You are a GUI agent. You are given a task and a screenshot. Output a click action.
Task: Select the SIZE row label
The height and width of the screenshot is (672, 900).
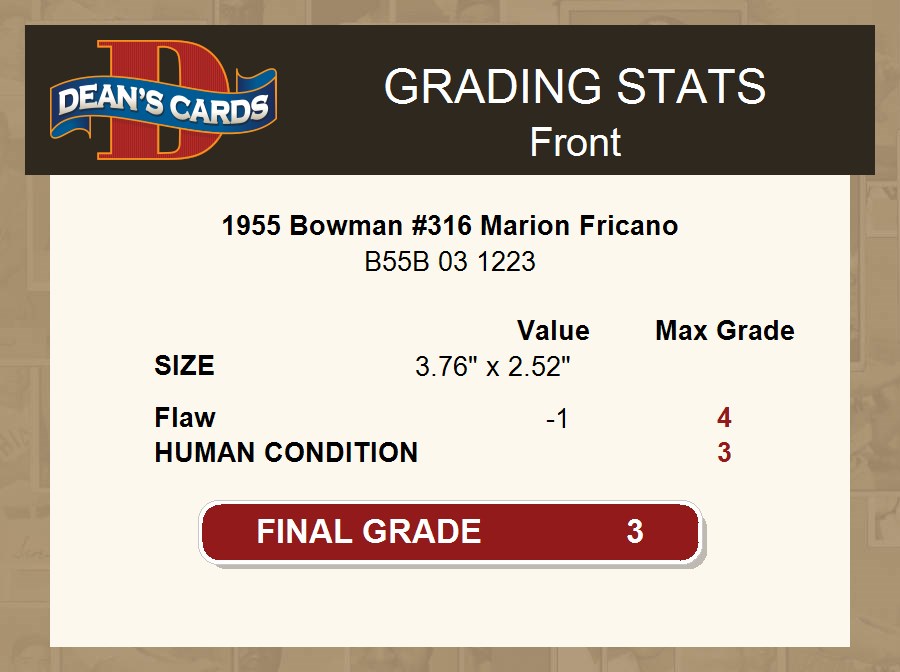[184, 366]
